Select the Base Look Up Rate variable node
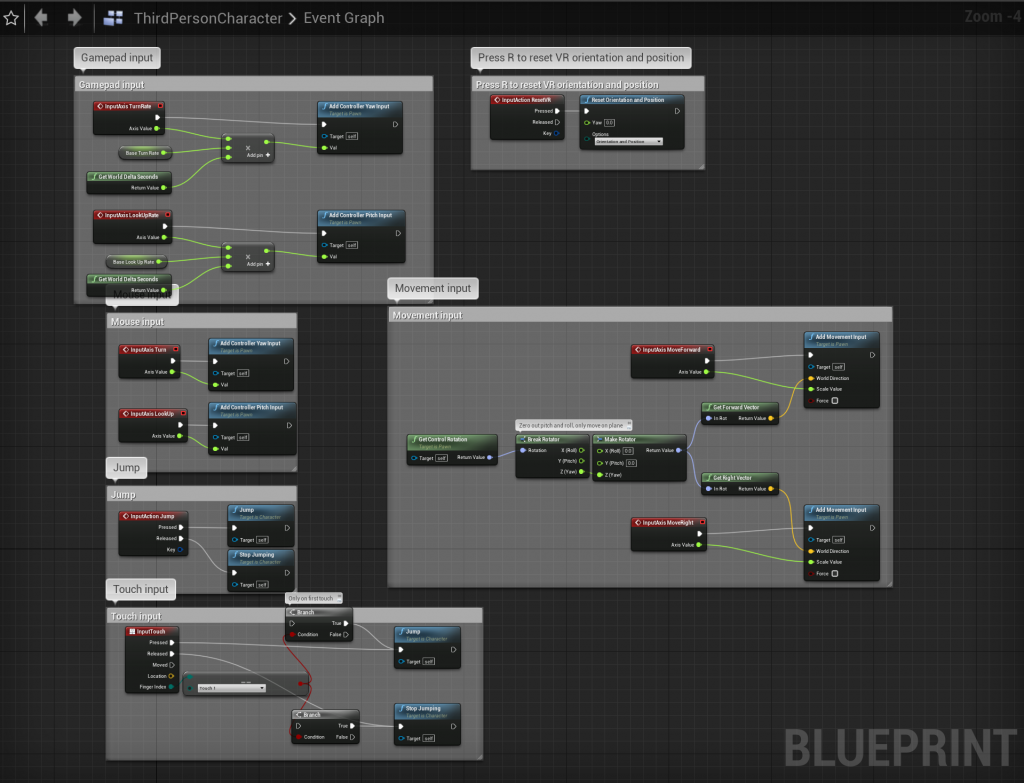 tap(136, 262)
